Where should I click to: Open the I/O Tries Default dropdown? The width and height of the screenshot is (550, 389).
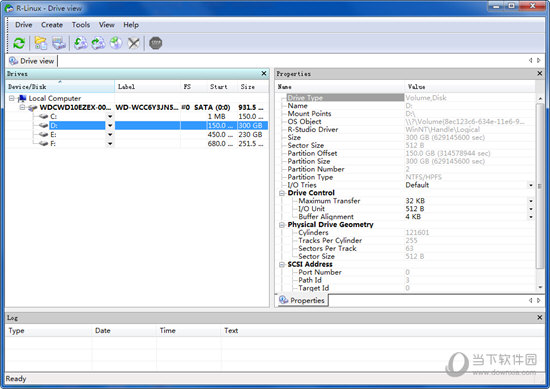pos(531,185)
